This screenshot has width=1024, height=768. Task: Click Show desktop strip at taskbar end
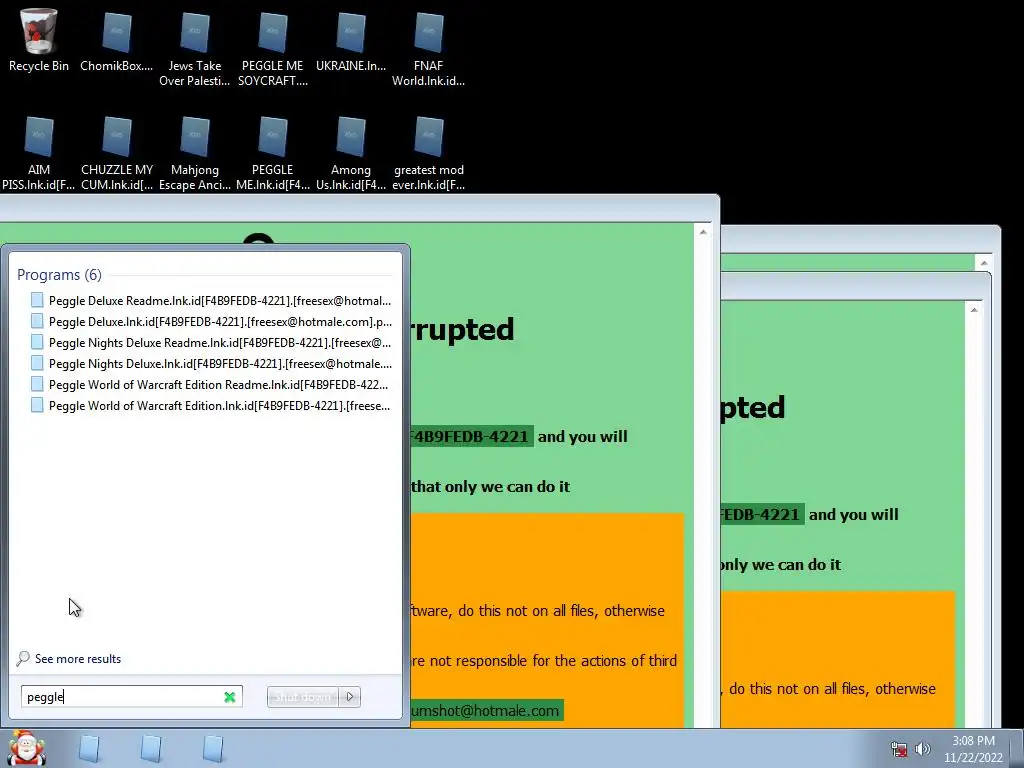click(1018, 749)
